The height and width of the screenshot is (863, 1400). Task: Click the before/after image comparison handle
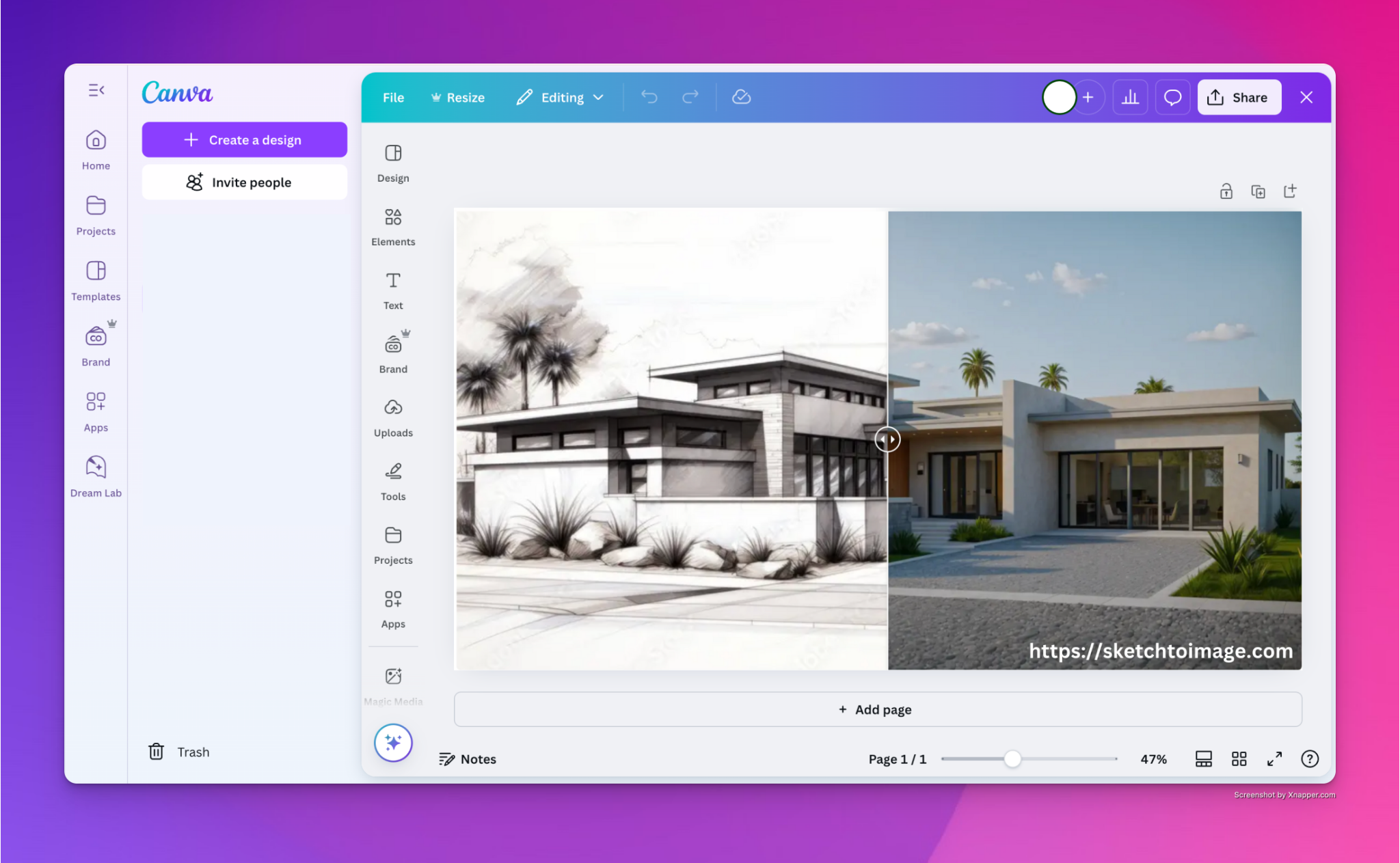[x=887, y=439]
